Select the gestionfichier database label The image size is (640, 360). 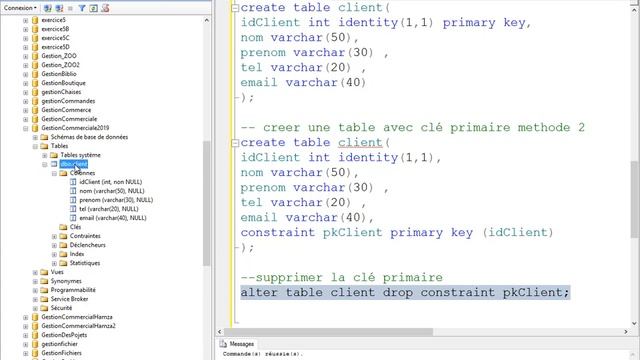click(60, 344)
